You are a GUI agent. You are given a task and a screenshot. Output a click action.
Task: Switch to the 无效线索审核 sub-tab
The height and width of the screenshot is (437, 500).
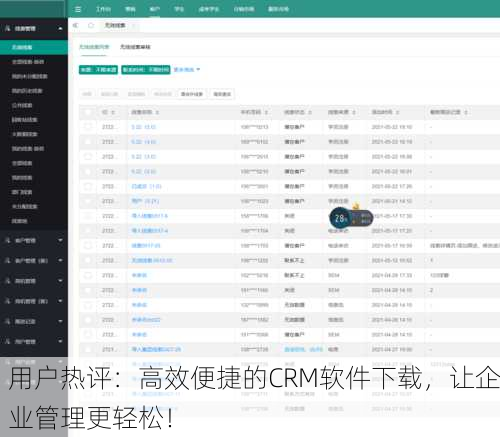click(x=135, y=47)
